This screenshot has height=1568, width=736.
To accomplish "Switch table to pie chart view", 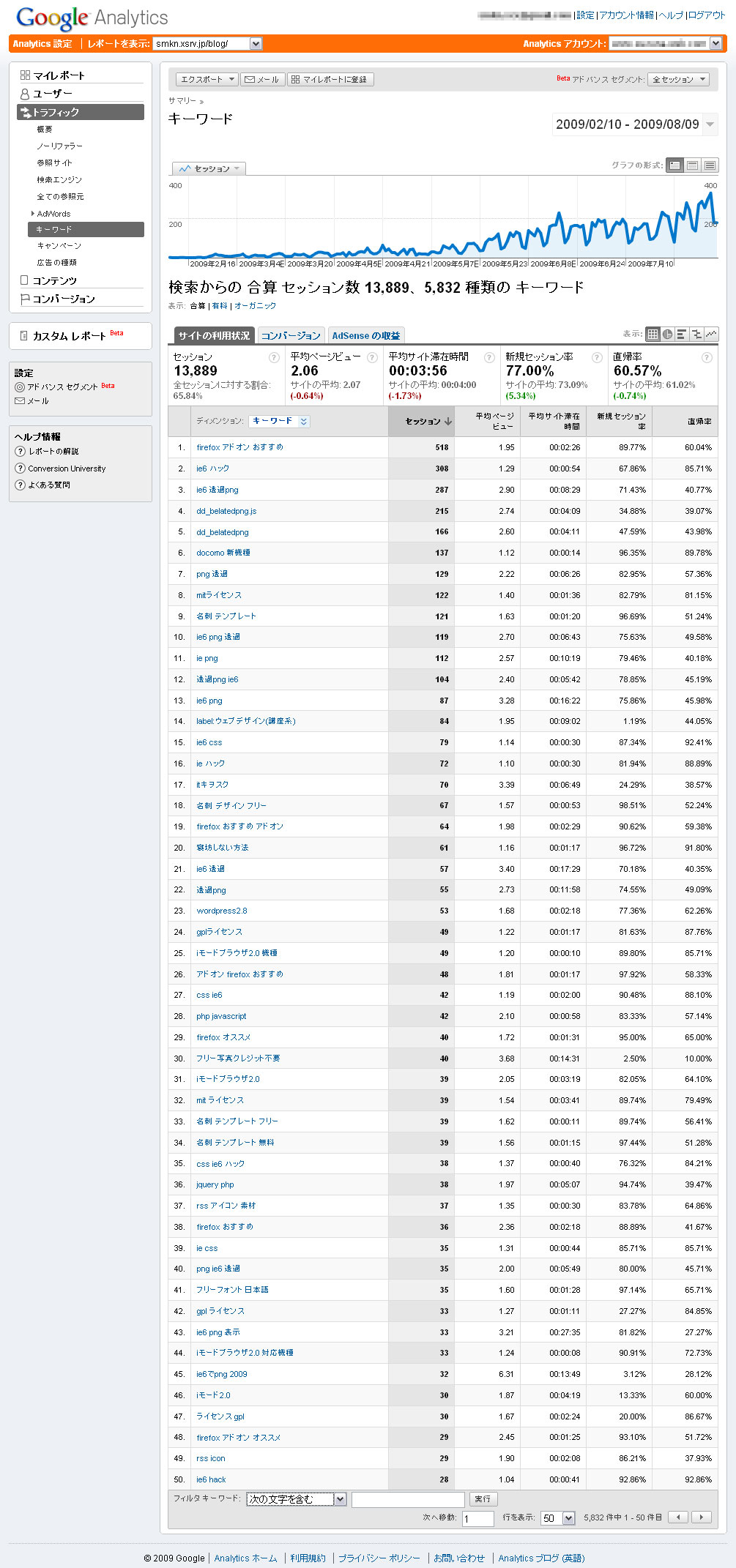I will point(667,334).
